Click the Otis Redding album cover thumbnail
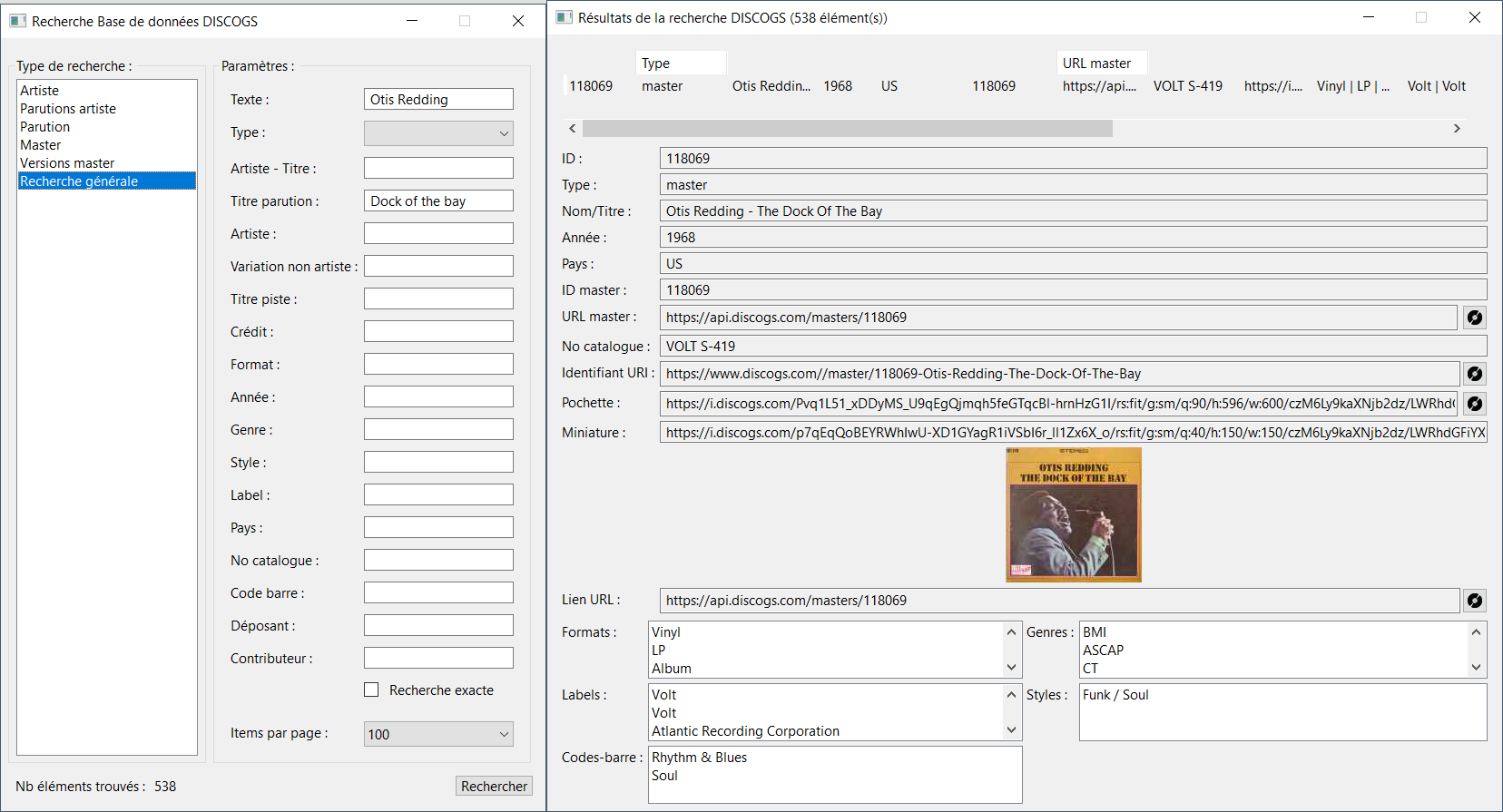1503x812 pixels. click(x=1074, y=514)
